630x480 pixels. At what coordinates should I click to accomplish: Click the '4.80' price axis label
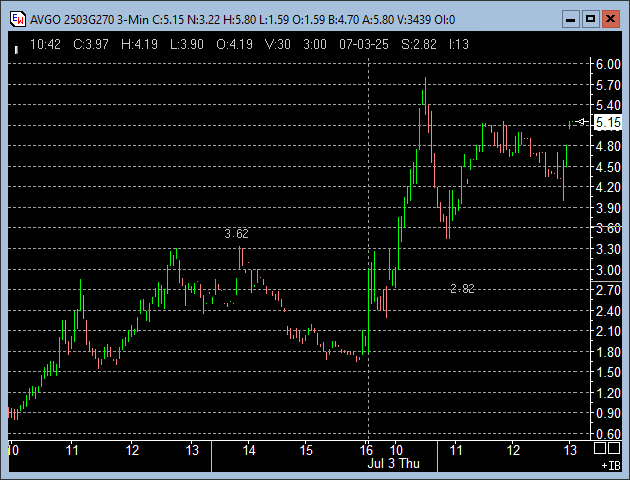608,147
